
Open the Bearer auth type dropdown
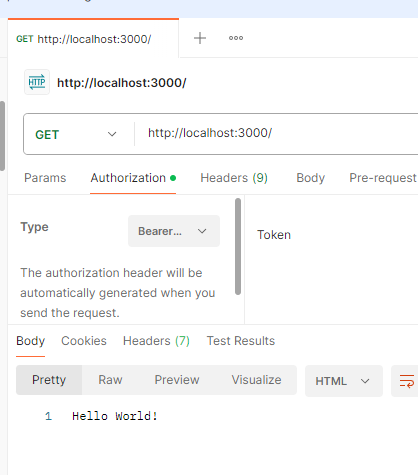tap(174, 231)
